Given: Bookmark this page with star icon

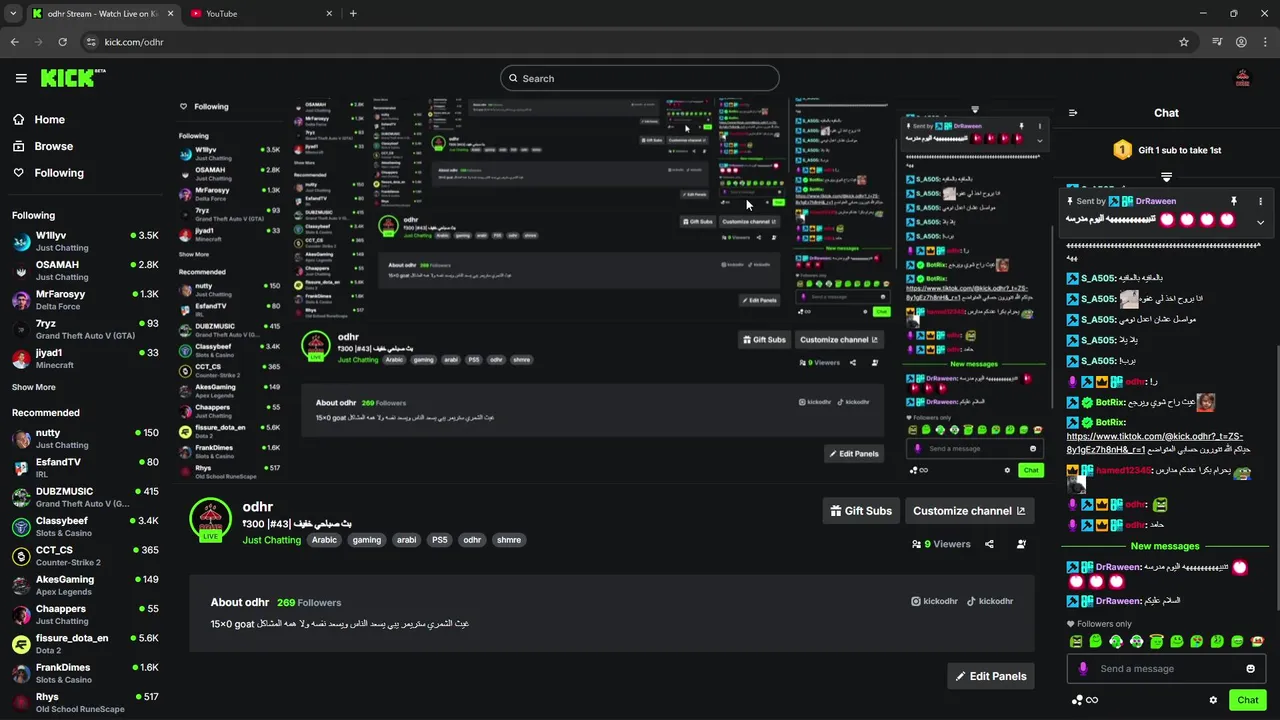Looking at the screenshot, I should tap(1184, 42).
